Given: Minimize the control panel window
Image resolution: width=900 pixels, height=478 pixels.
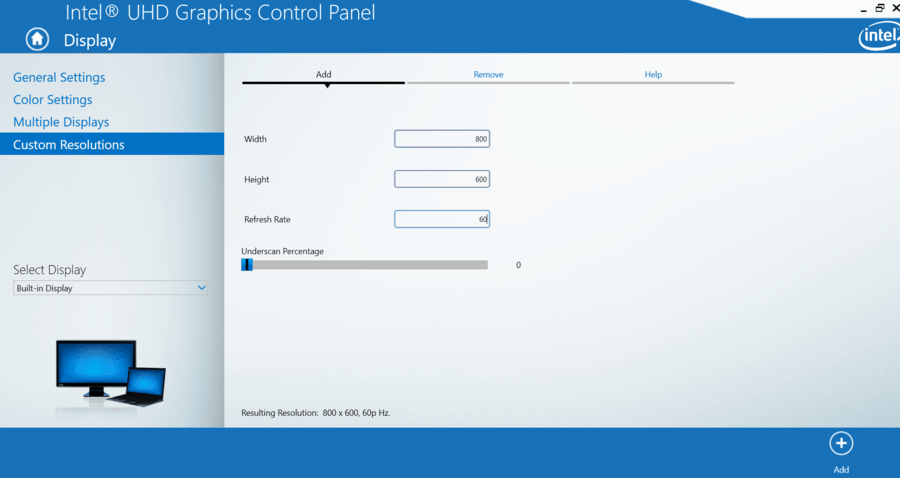Looking at the screenshot, I should 864,10.
